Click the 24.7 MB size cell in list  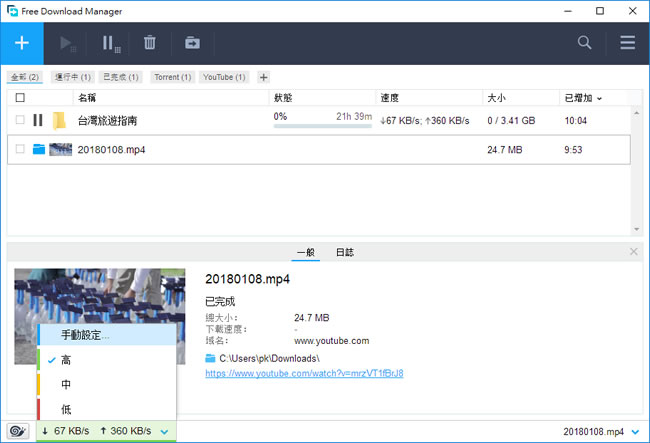pyautogui.click(x=504, y=150)
